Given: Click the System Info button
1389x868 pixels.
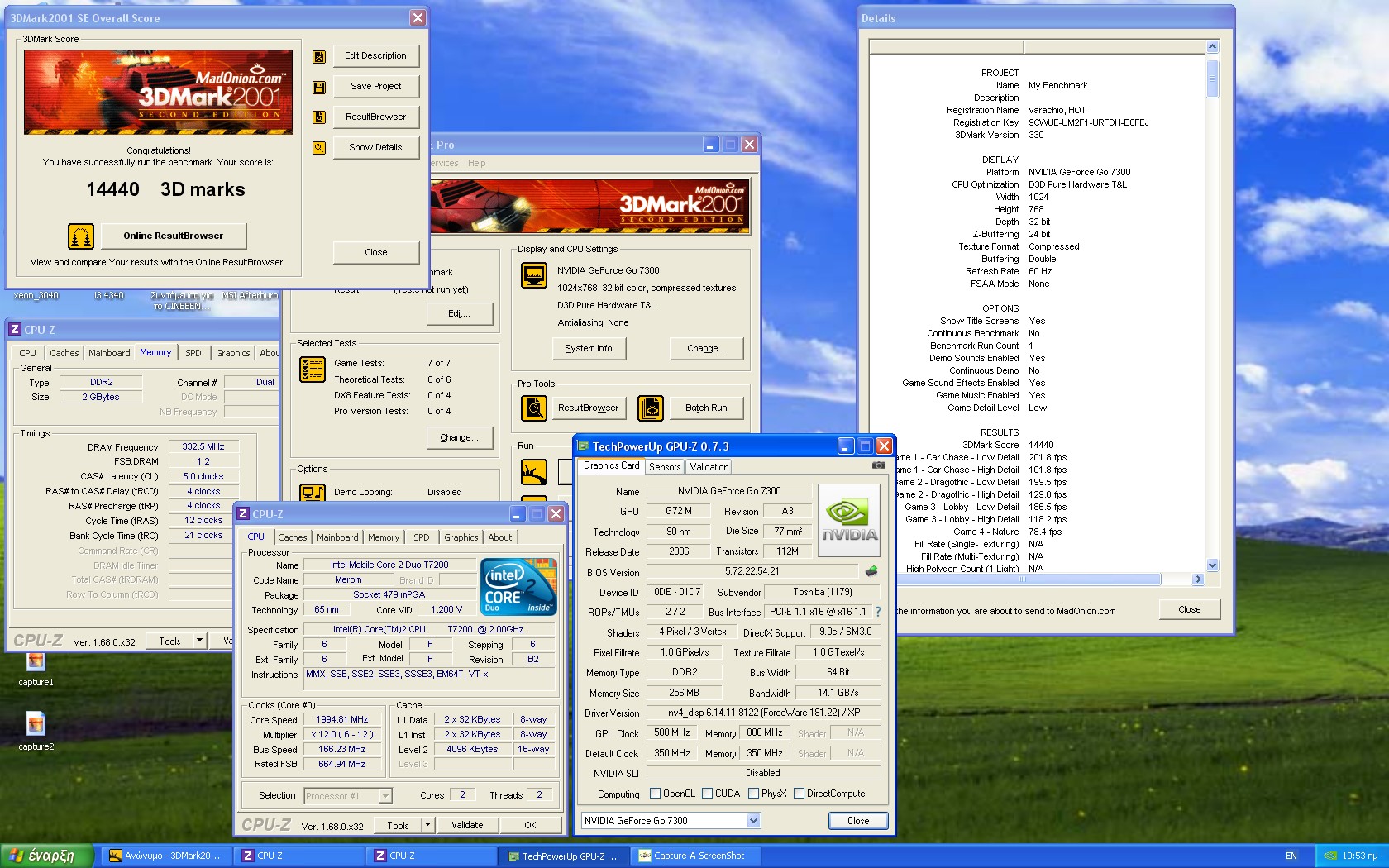Looking at the screenshot, I should coord(589,349).
